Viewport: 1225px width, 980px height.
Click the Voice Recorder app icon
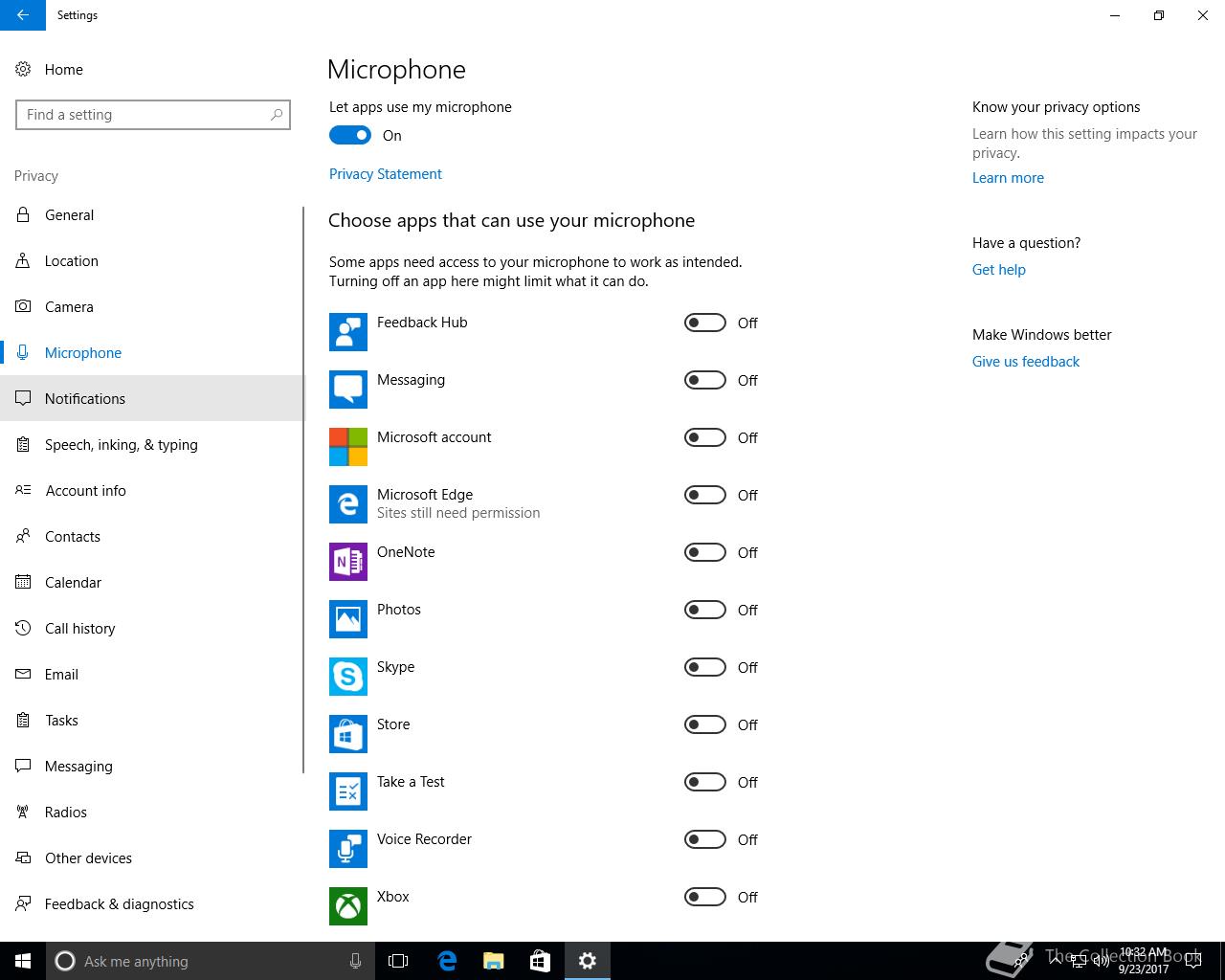[x=347, y=849]
